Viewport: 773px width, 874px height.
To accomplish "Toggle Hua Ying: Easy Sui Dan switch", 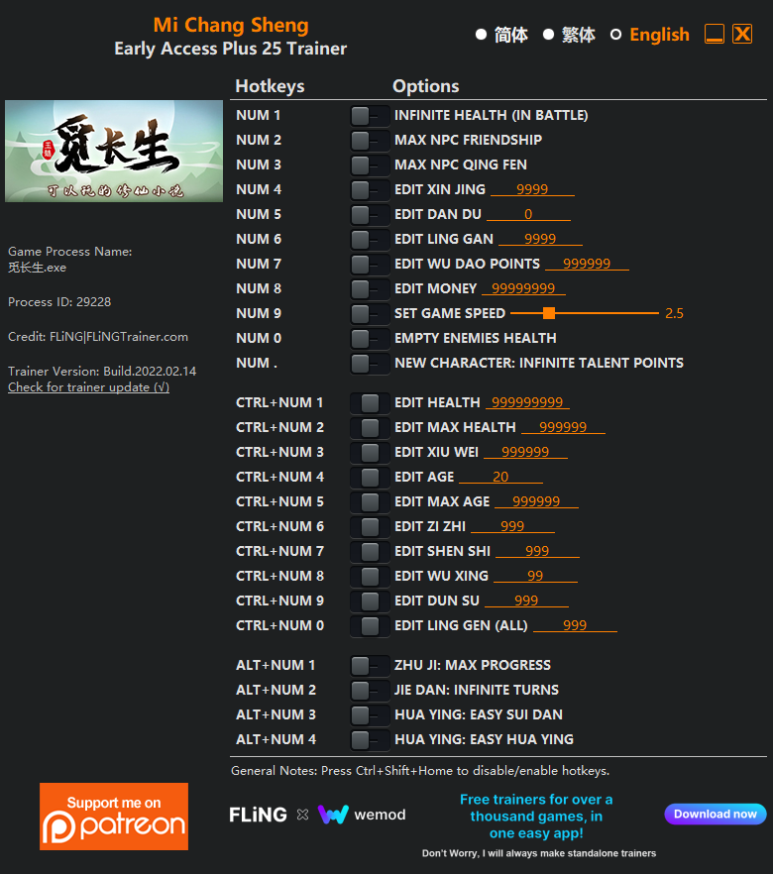I will [x=370, y=715].
